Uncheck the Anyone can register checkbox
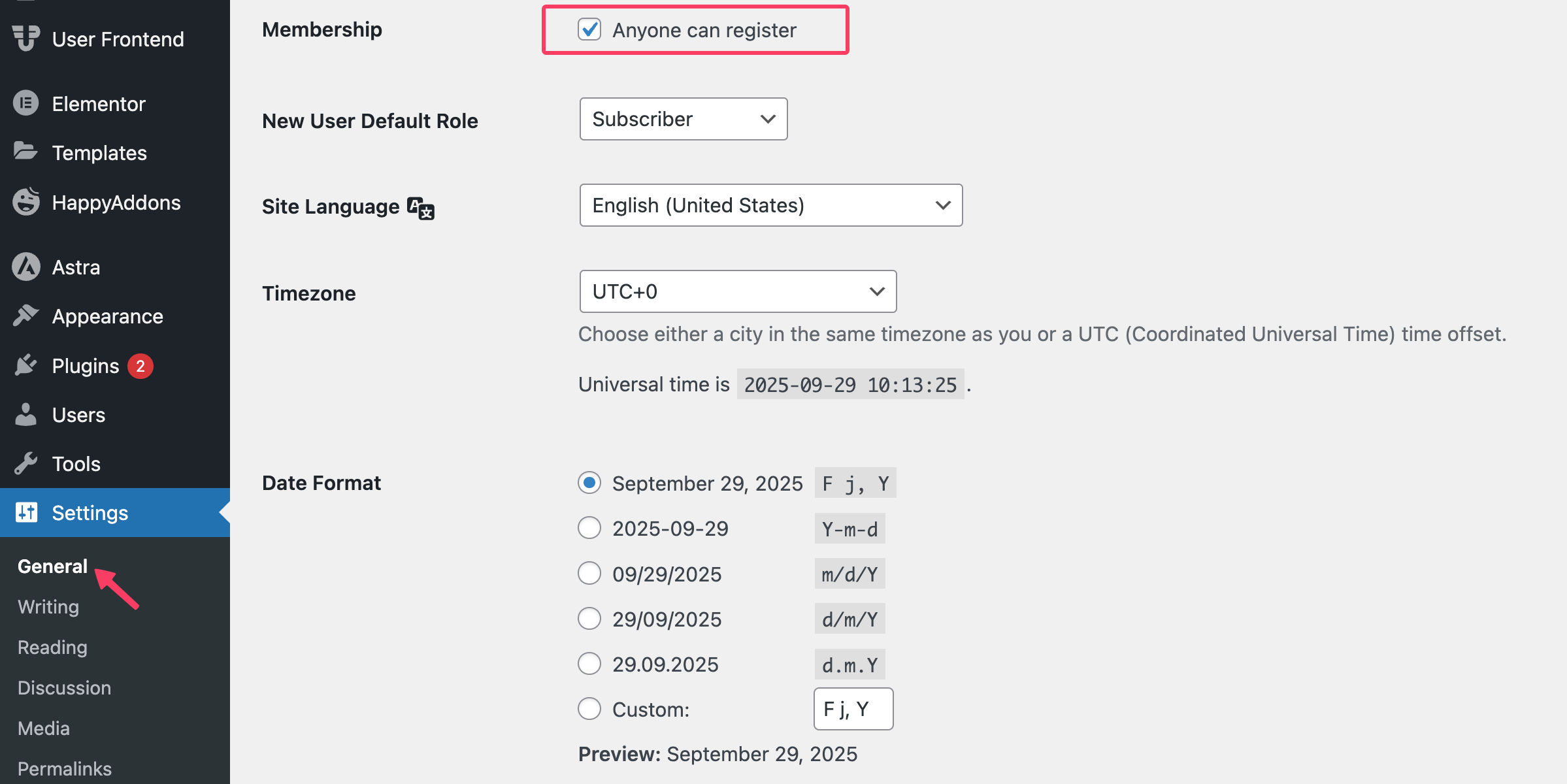 click(x=589, y=29)
